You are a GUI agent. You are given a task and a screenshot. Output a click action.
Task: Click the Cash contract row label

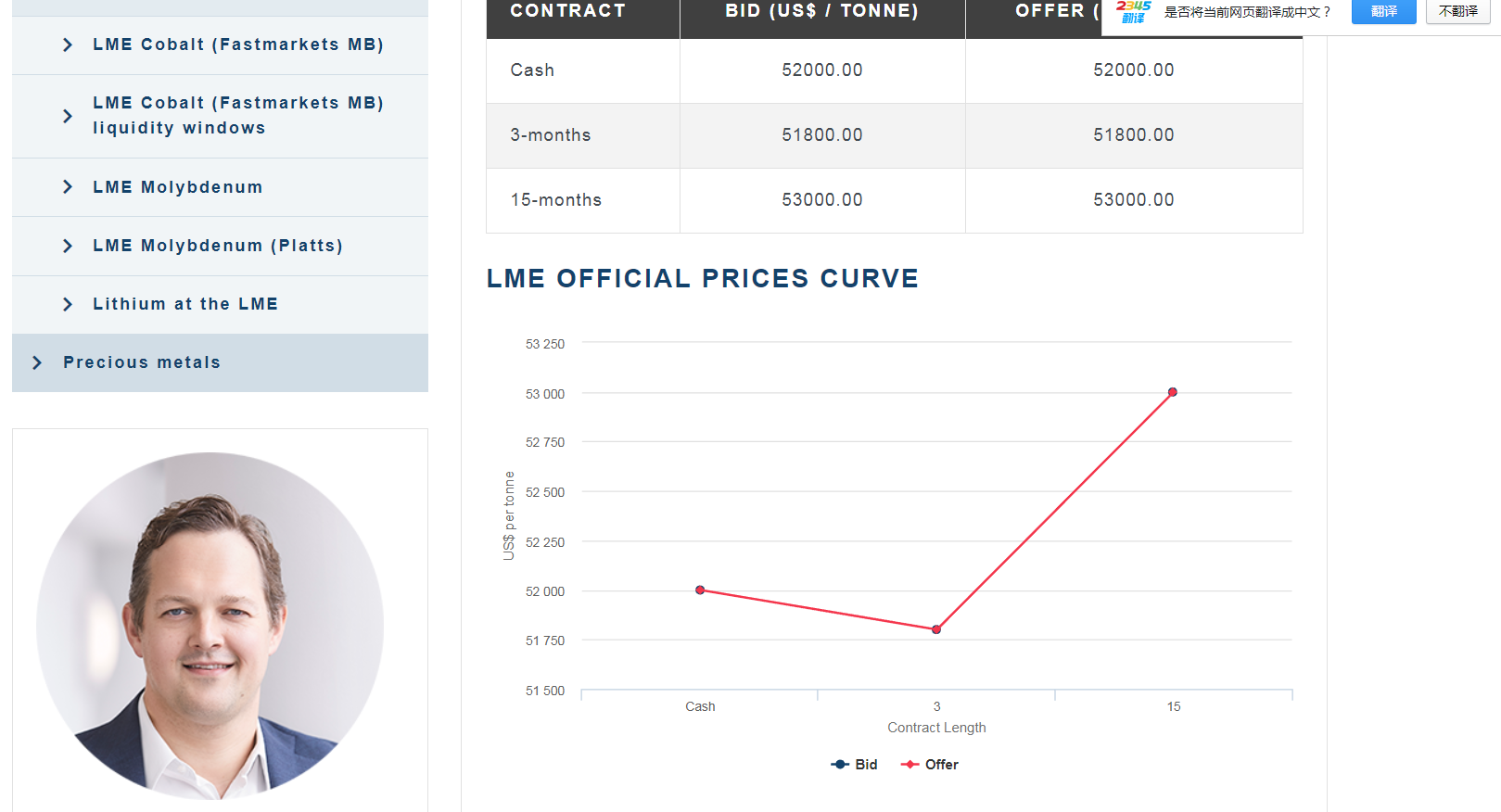[x=532, y=70]
